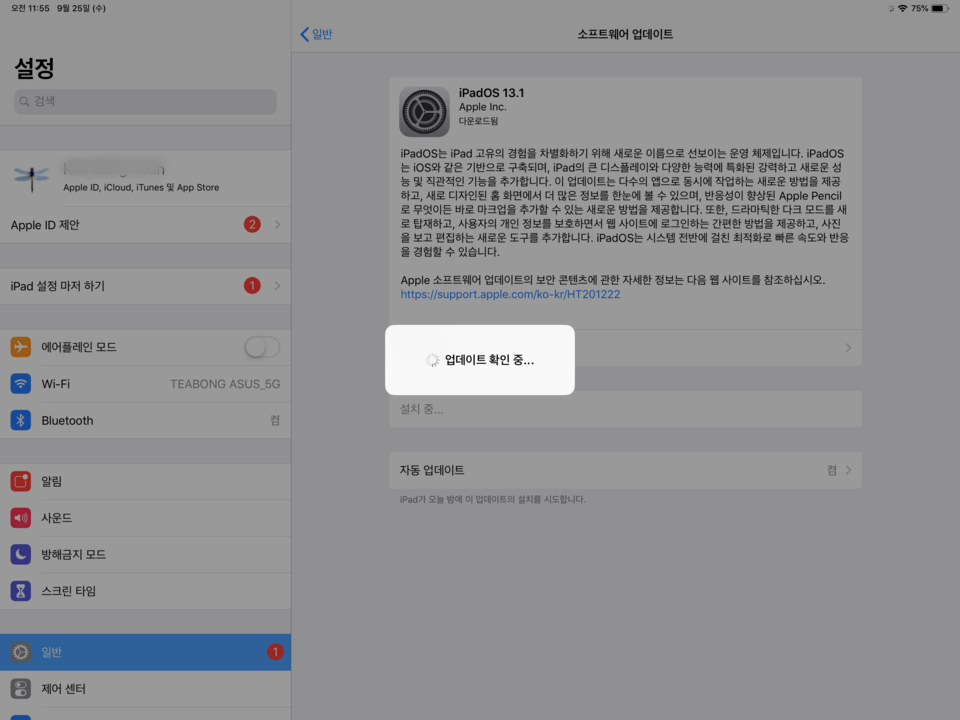
Task: Expand the iPad 설정 마저 하기 chevron
Action: (277, 285)
